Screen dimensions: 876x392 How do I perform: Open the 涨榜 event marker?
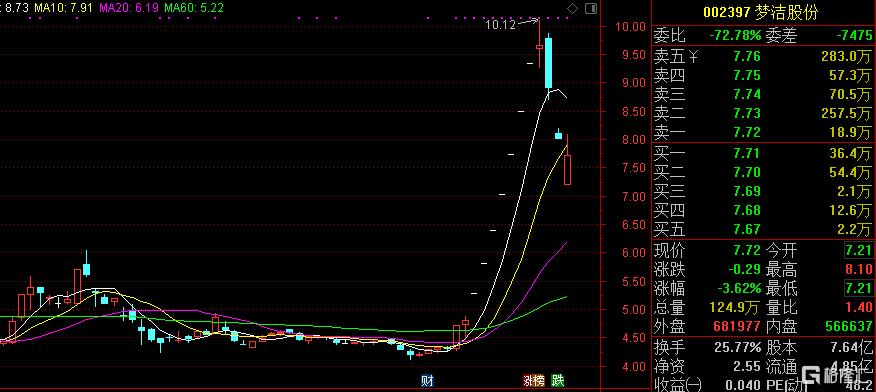[534, 381]
